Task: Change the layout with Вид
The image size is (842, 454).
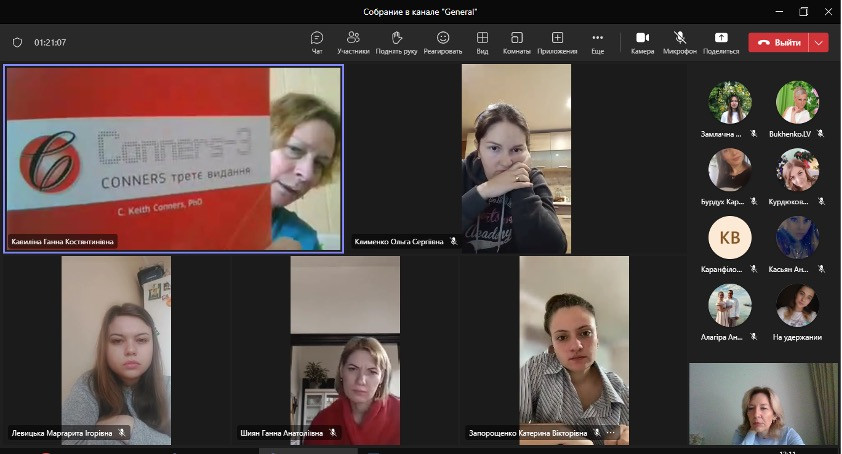Action: point(482,42)
